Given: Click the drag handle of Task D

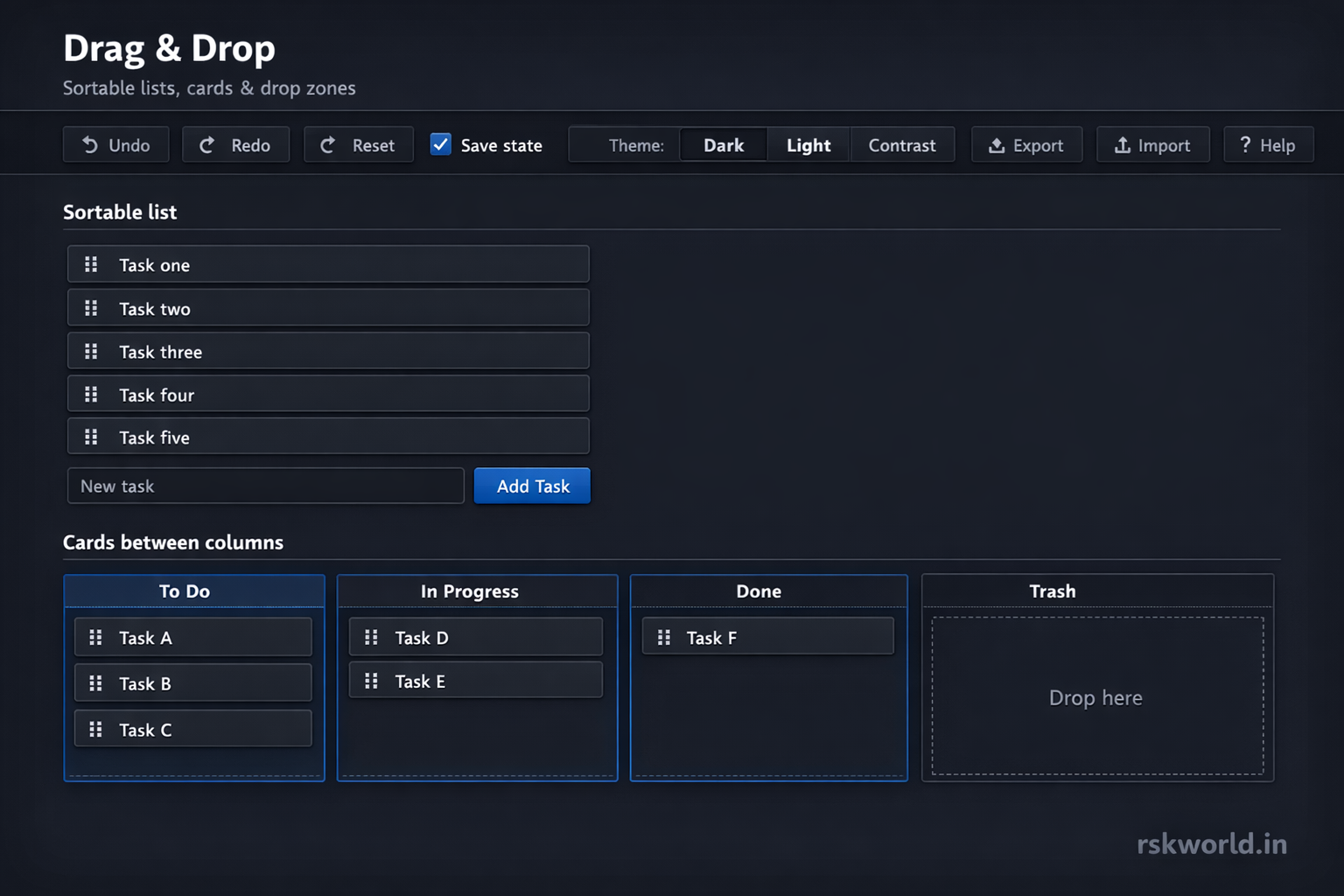Looking at the screenshot, I should [370, 637].
